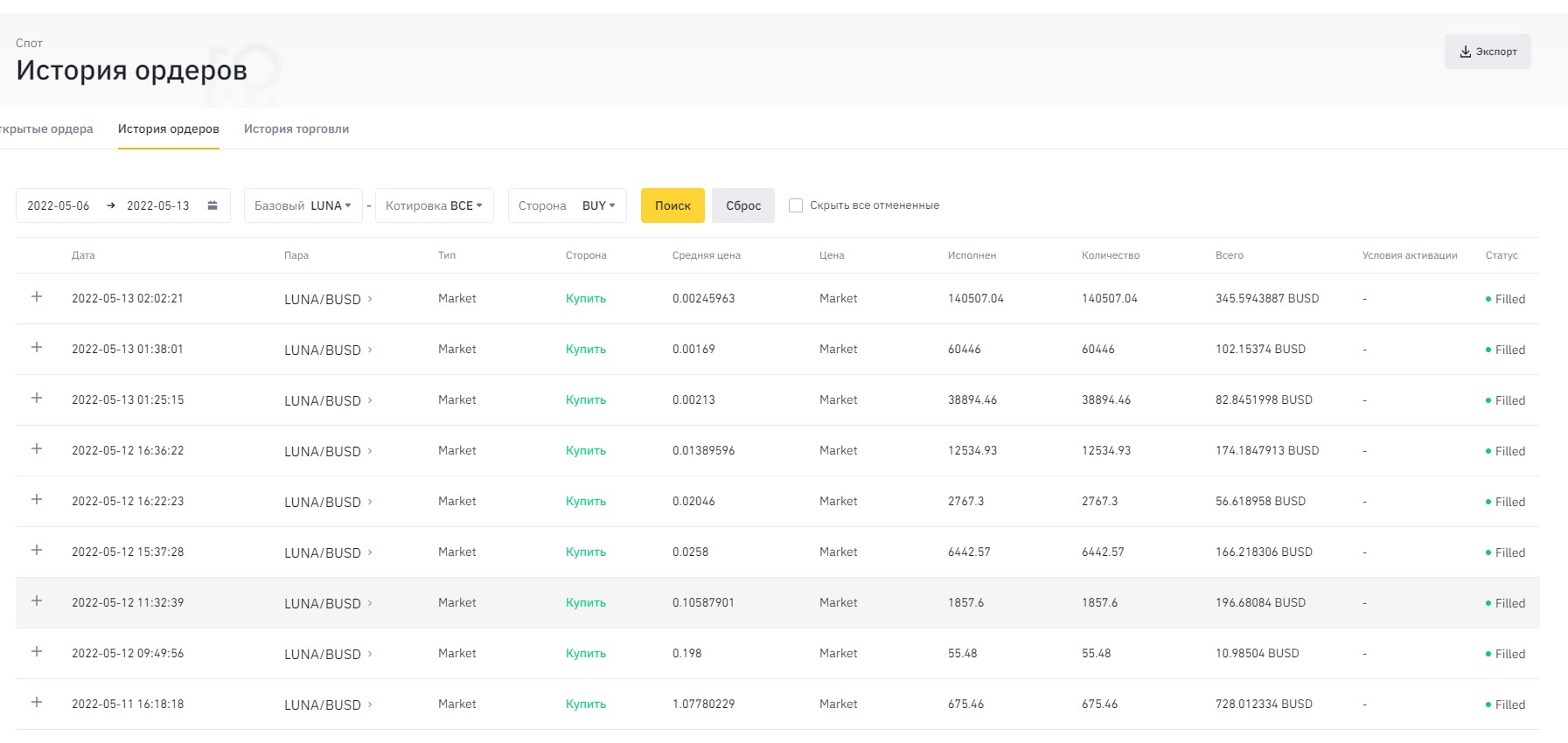Screen dimensions: 1568x743
Task: Click the total 728.012334 BUSD
Action: (1264, 704)
